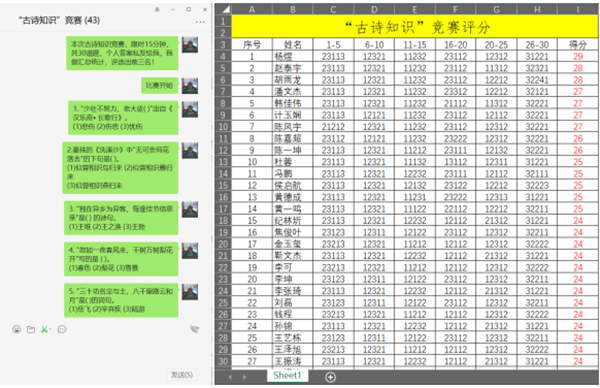Viewport: 600px width, 388px height.
Task: Start a voice call with phone icon
Action: [195, 329]
